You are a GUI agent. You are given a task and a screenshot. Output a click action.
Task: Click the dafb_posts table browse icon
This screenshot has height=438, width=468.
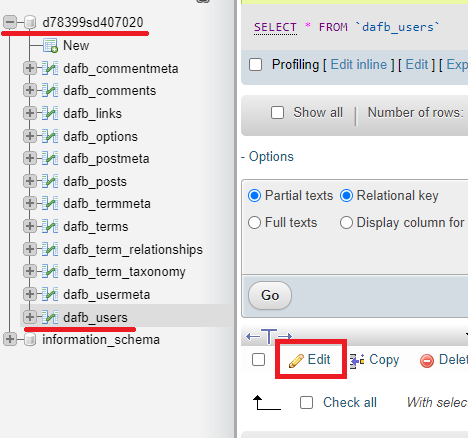(50, 181)
